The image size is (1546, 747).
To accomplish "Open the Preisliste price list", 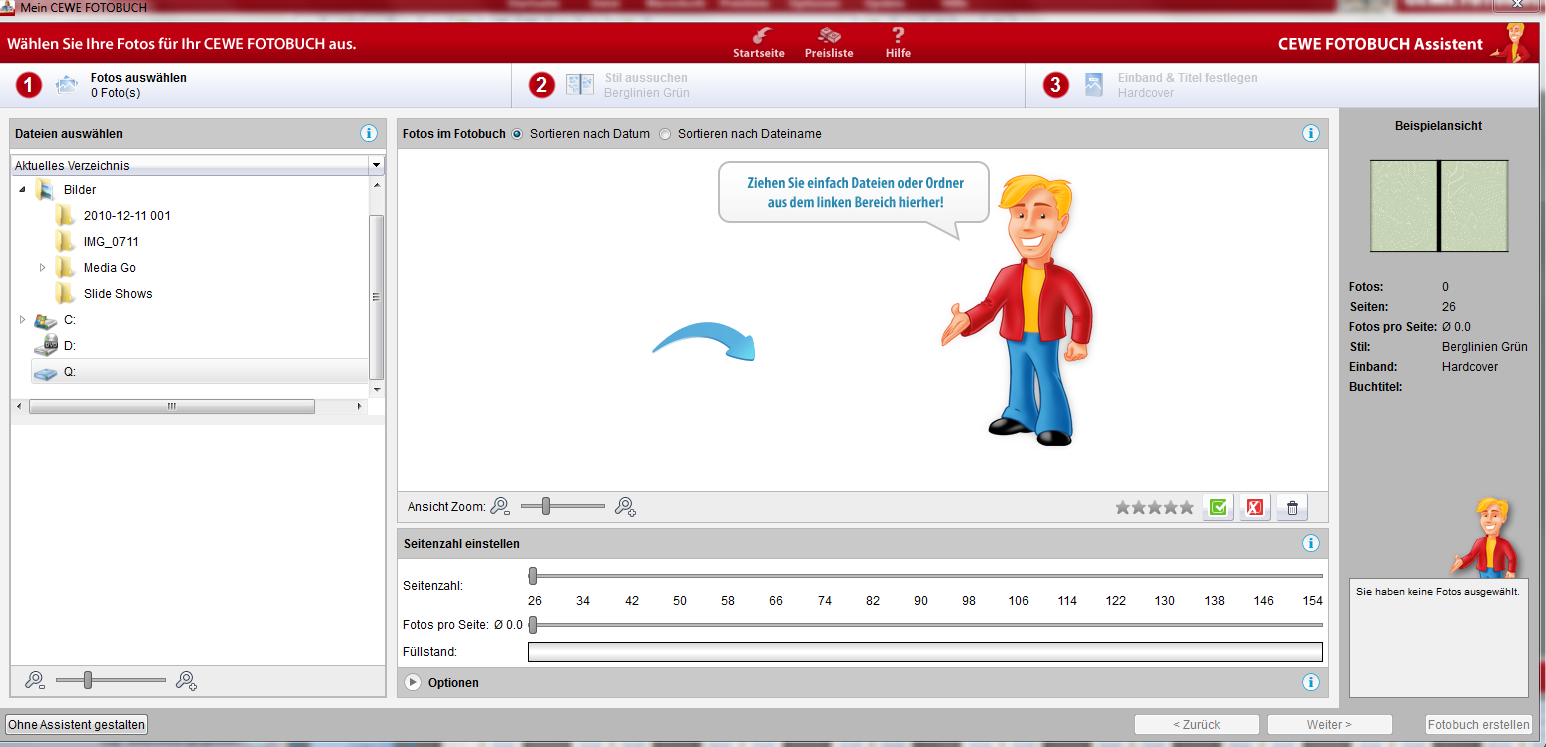I will (829, 42).
